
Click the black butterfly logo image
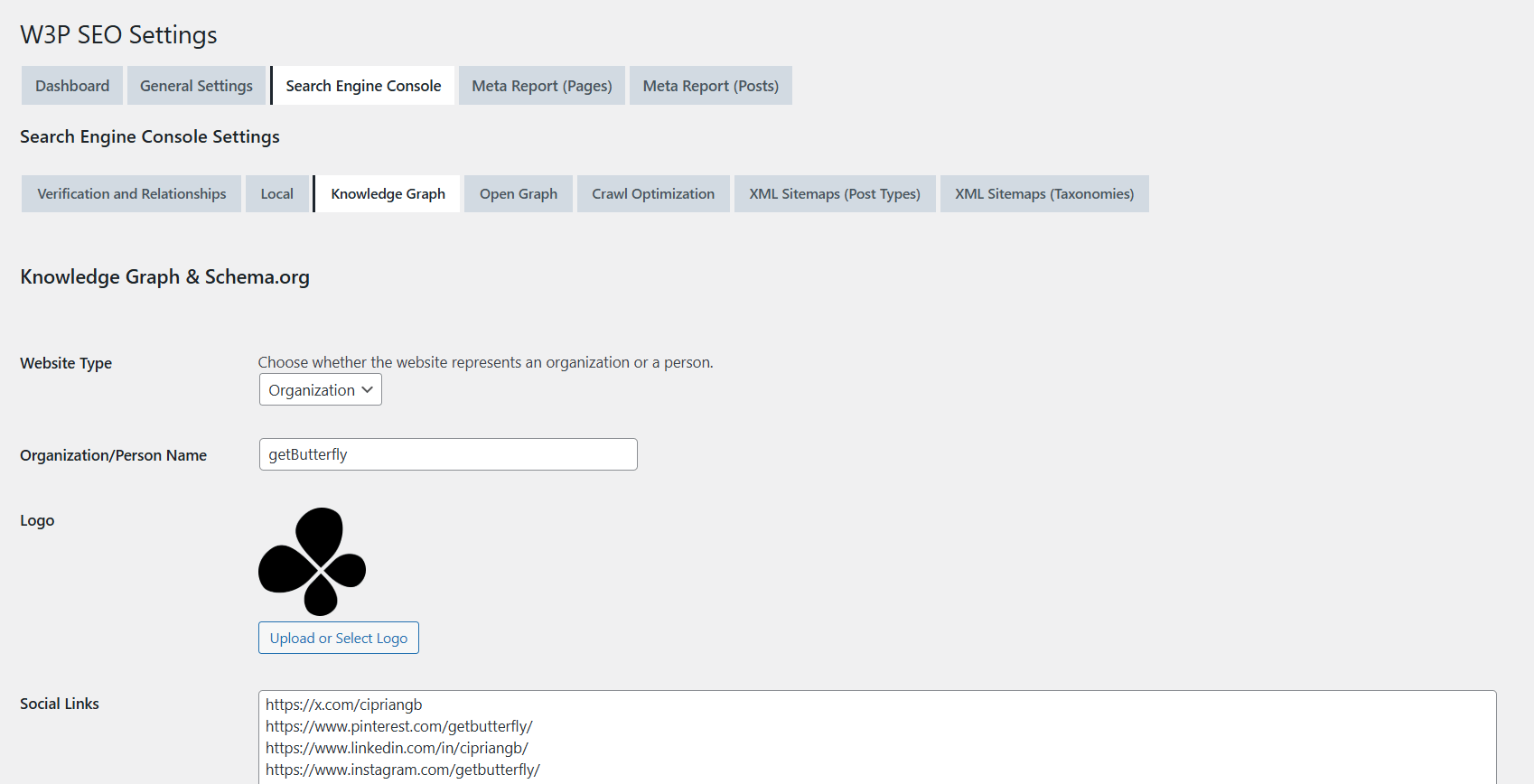coord(313,561)
